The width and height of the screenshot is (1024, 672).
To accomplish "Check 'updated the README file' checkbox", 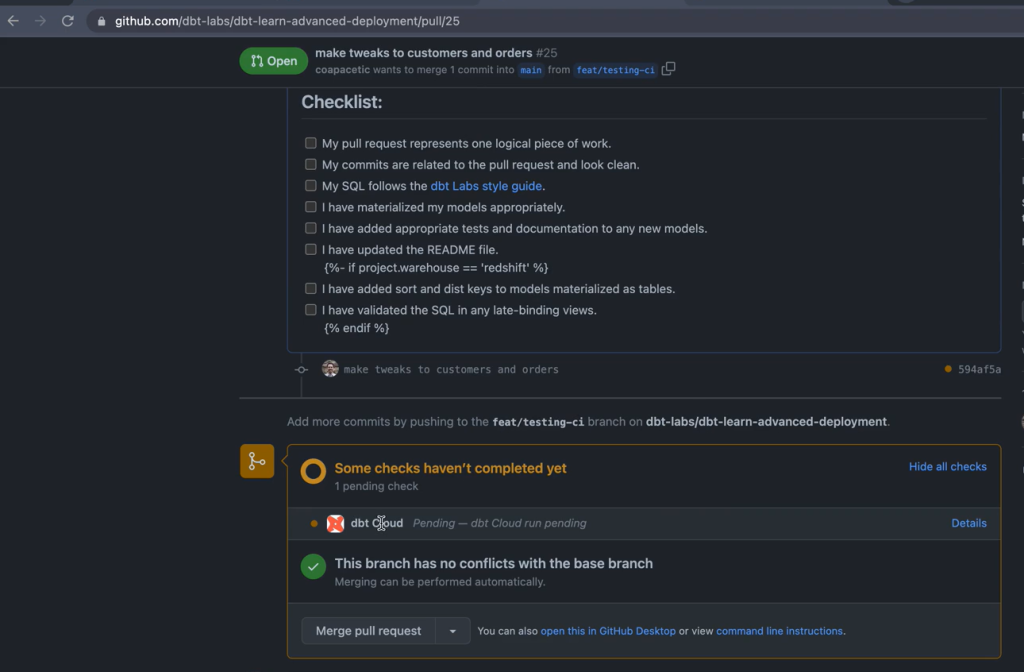I will (x=311, y=249).
